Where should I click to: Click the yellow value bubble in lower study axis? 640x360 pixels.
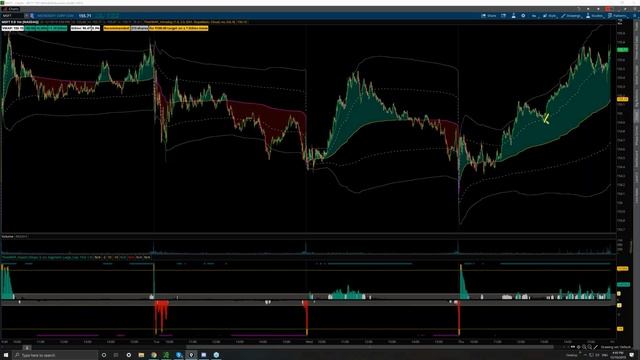622,269
